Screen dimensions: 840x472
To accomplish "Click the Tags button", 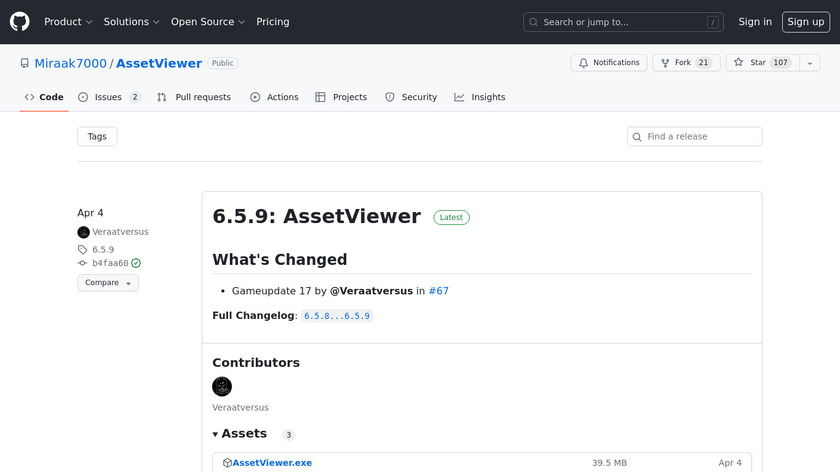I will click(x=97, y=136).
